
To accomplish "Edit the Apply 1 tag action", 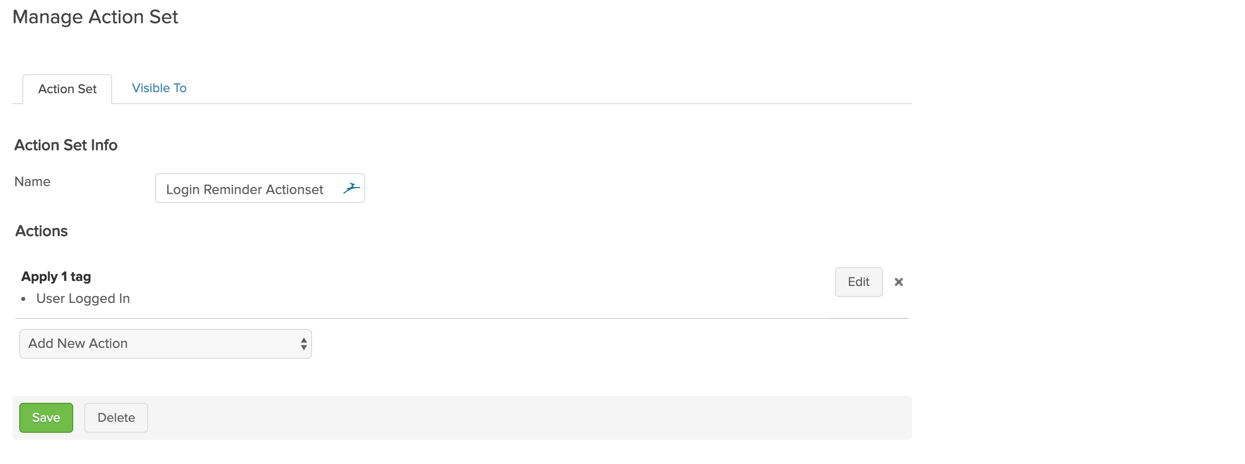I will point(859,282).
